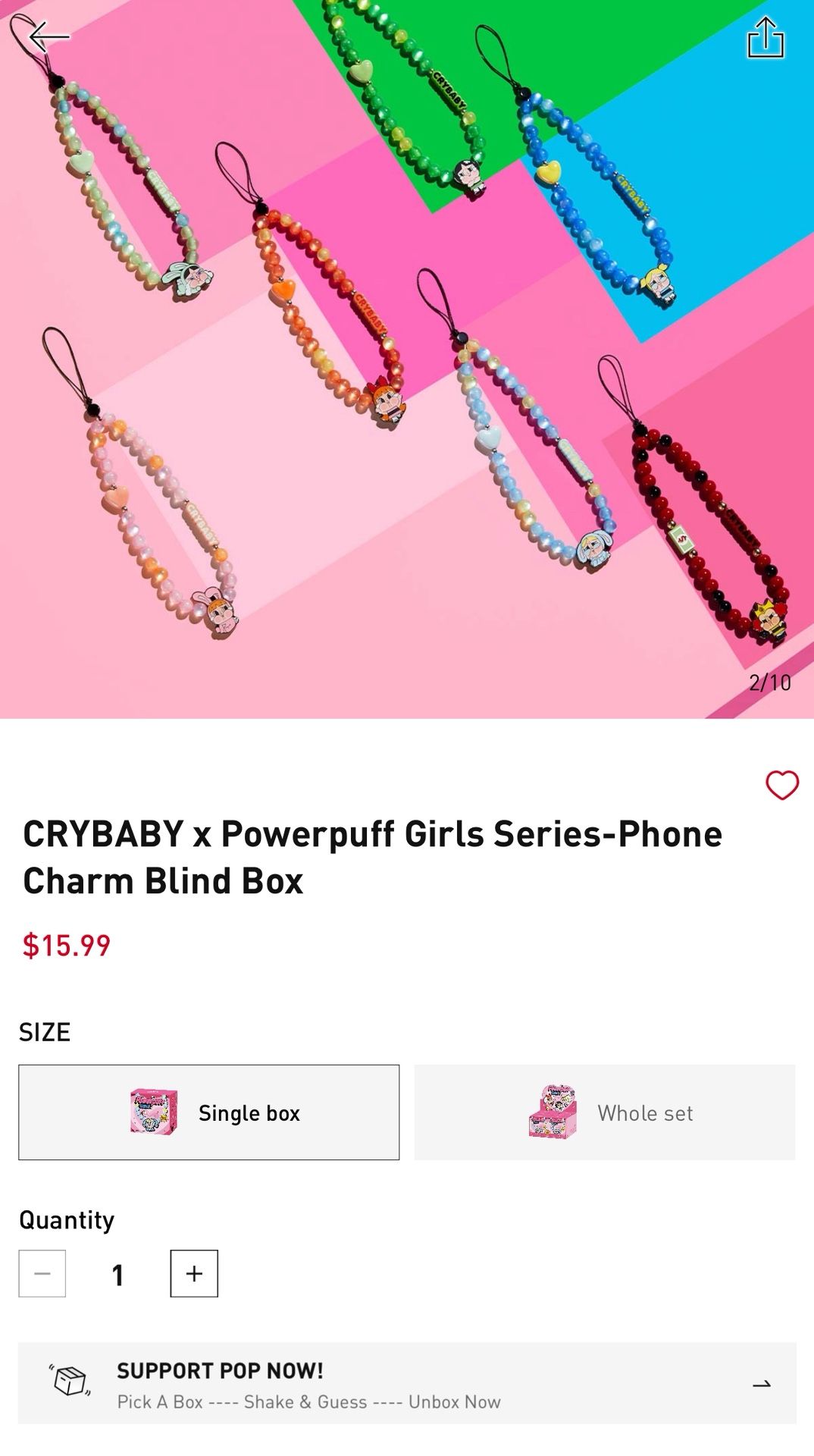
Task: Tap the Whole set thumbnail image
Action: point(553,1112)
